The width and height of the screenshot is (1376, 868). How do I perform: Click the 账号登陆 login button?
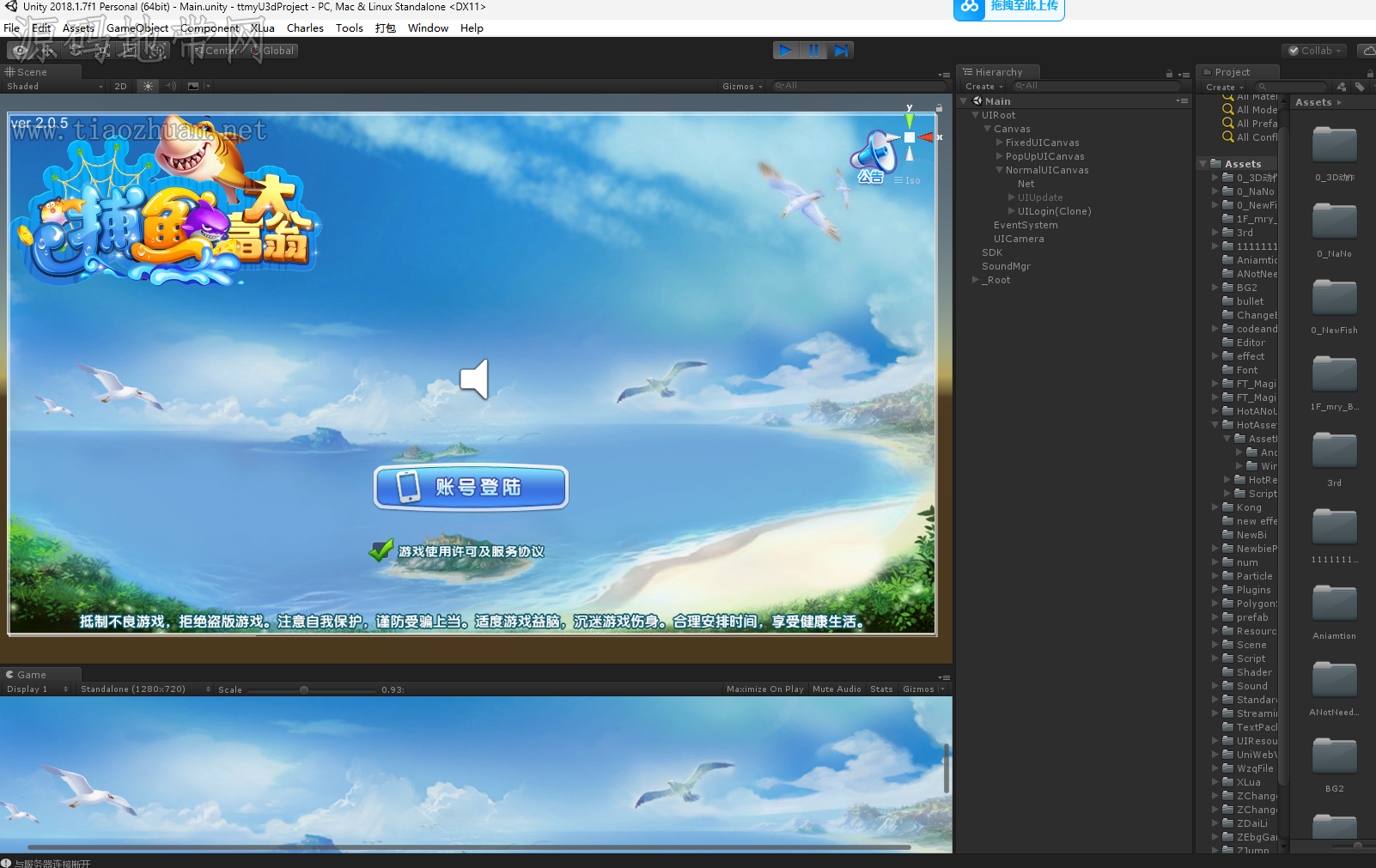[x=471, y=488]
